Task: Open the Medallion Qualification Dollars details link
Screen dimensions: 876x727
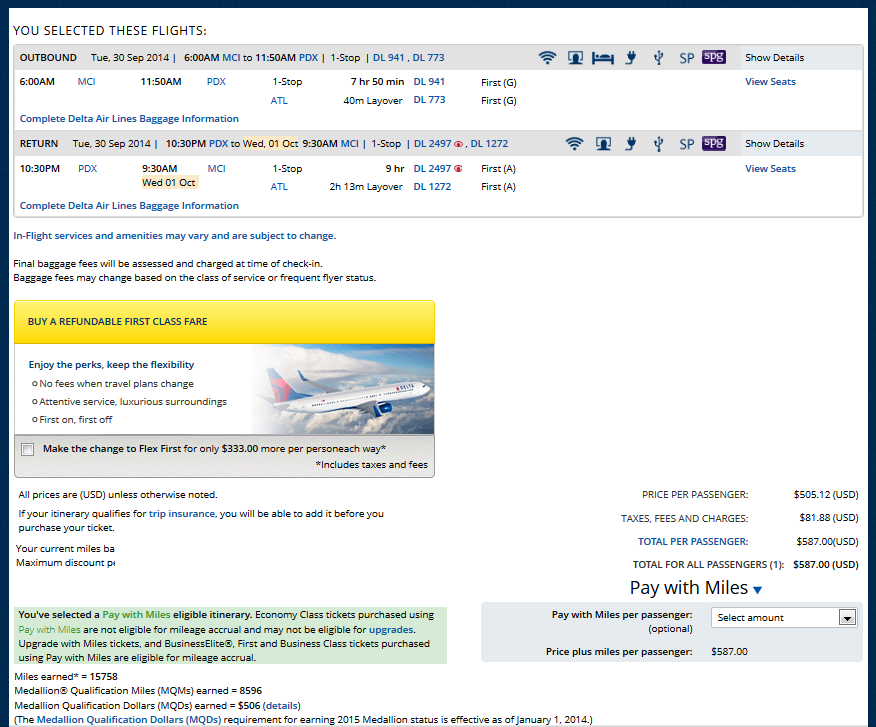Action: 281,706
